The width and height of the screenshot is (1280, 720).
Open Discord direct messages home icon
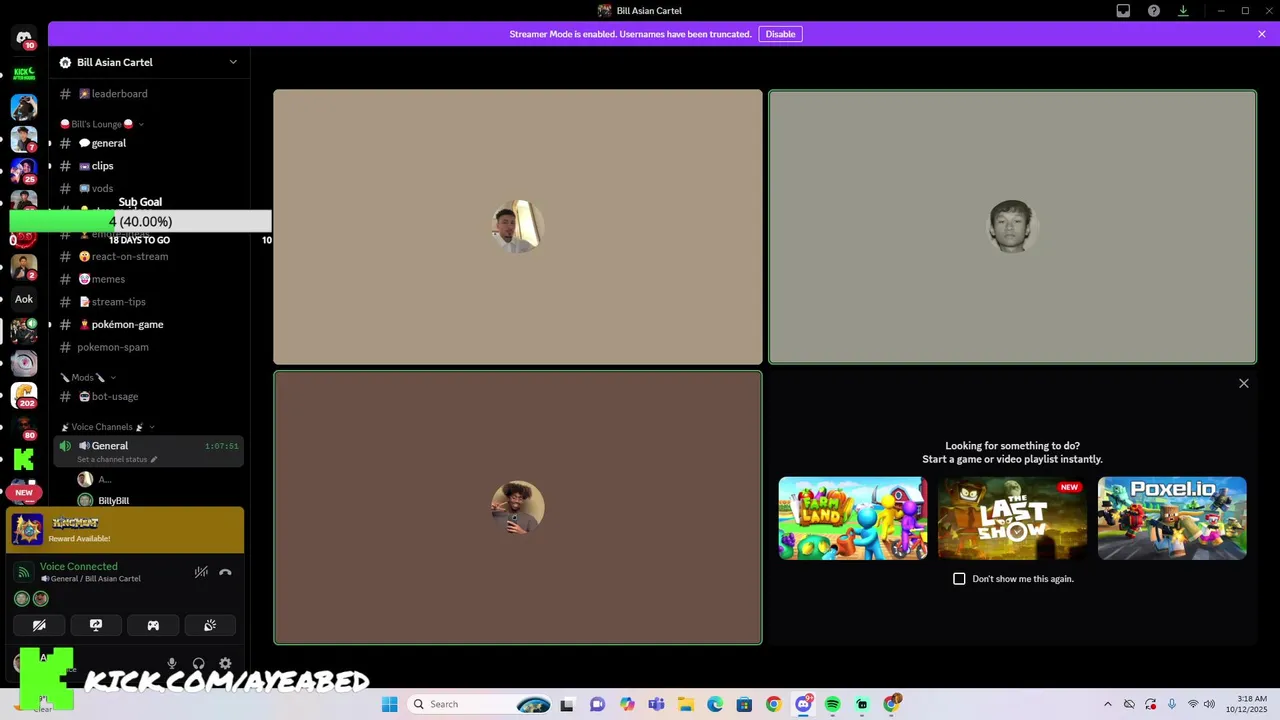pos(24,38)
